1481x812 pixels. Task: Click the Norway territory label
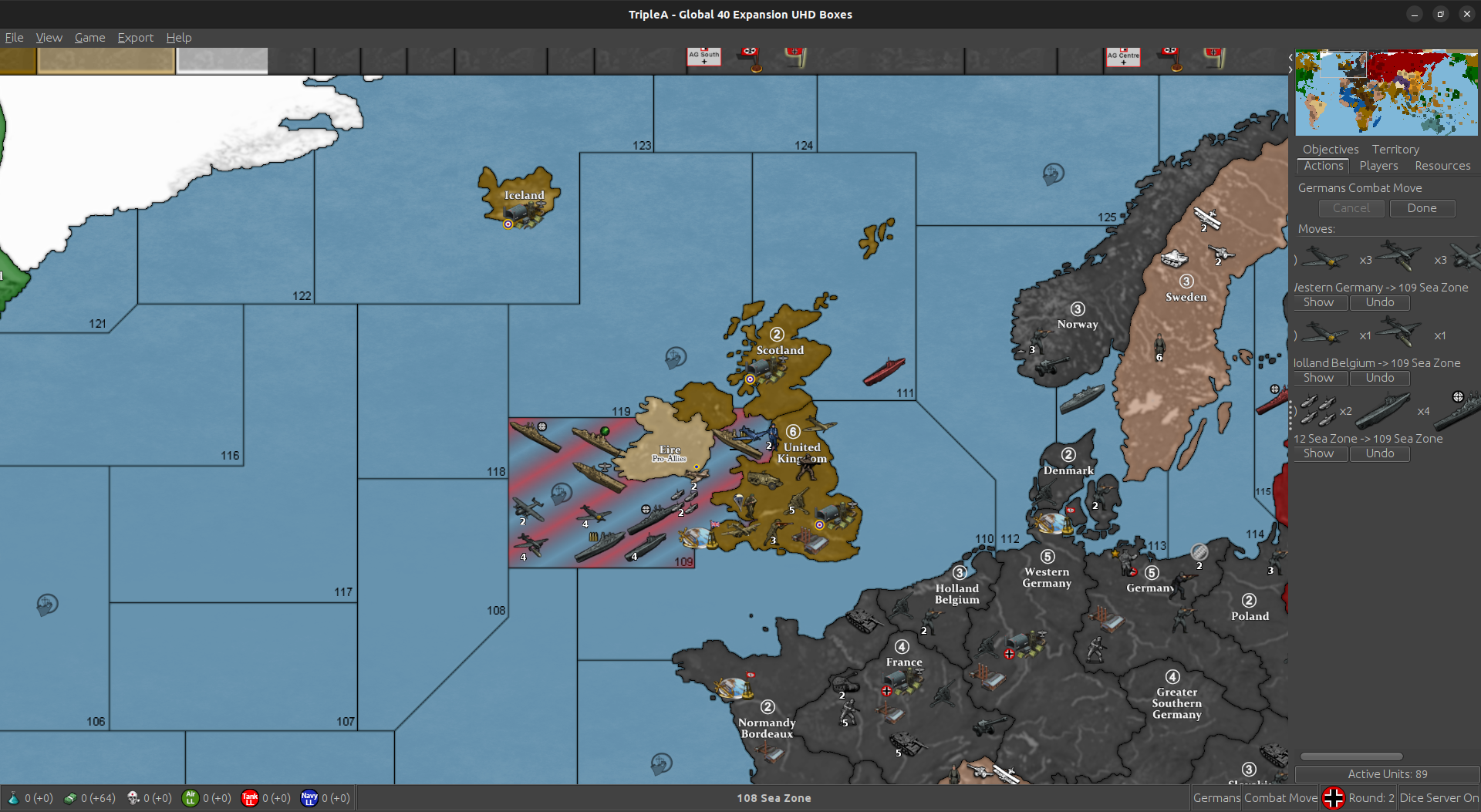pos(1077,324)
